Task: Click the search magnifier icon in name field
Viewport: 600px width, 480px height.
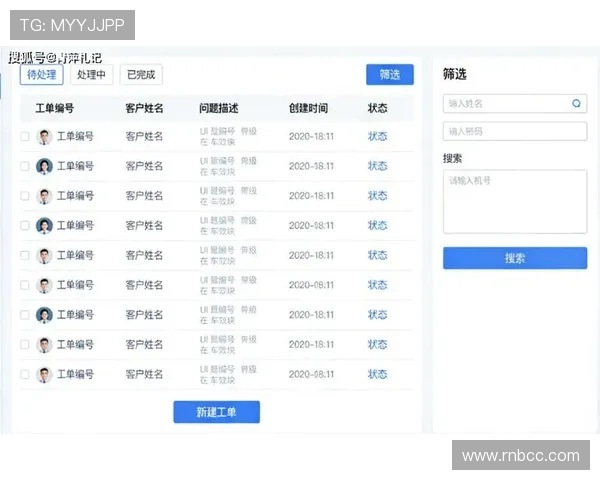Action: [x=576, y=103]
